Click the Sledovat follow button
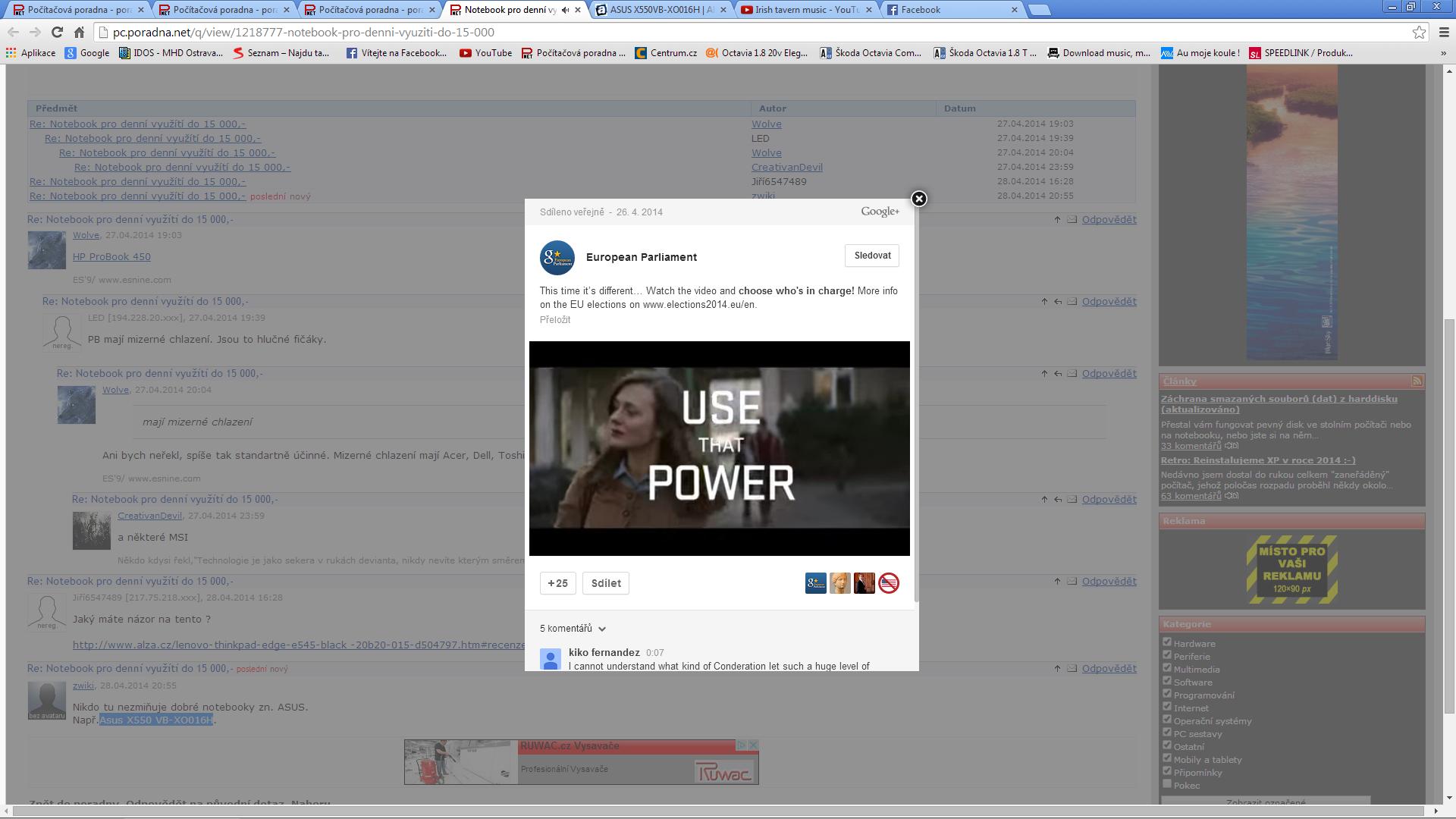The width and height of the screenshot is (1456, 819). click(x=872, y=256)
